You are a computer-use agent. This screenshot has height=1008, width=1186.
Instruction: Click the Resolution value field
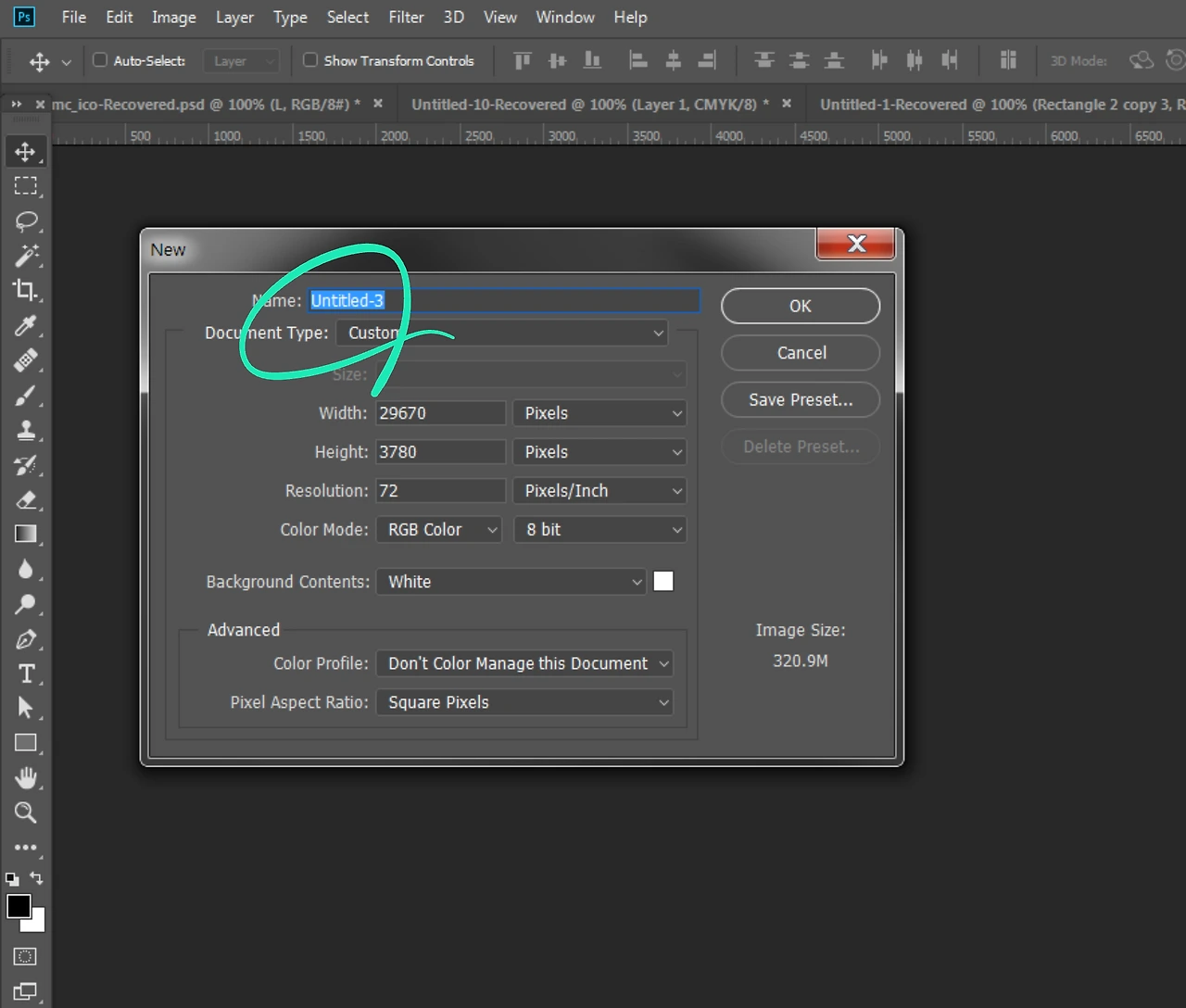pos(441,491)
